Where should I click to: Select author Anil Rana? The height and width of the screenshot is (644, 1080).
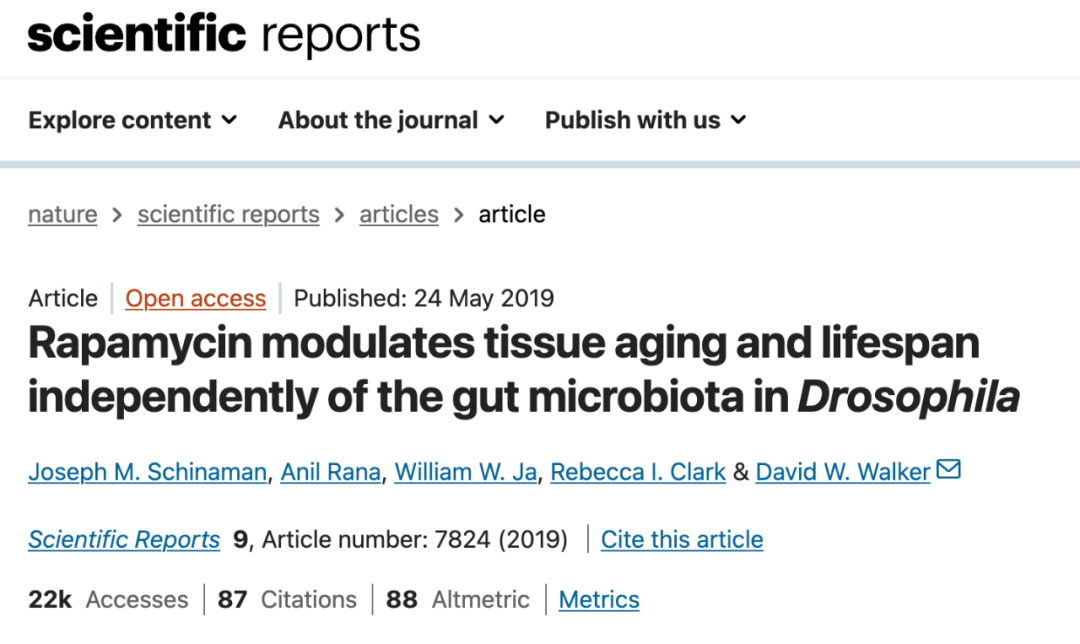(331, 472)
